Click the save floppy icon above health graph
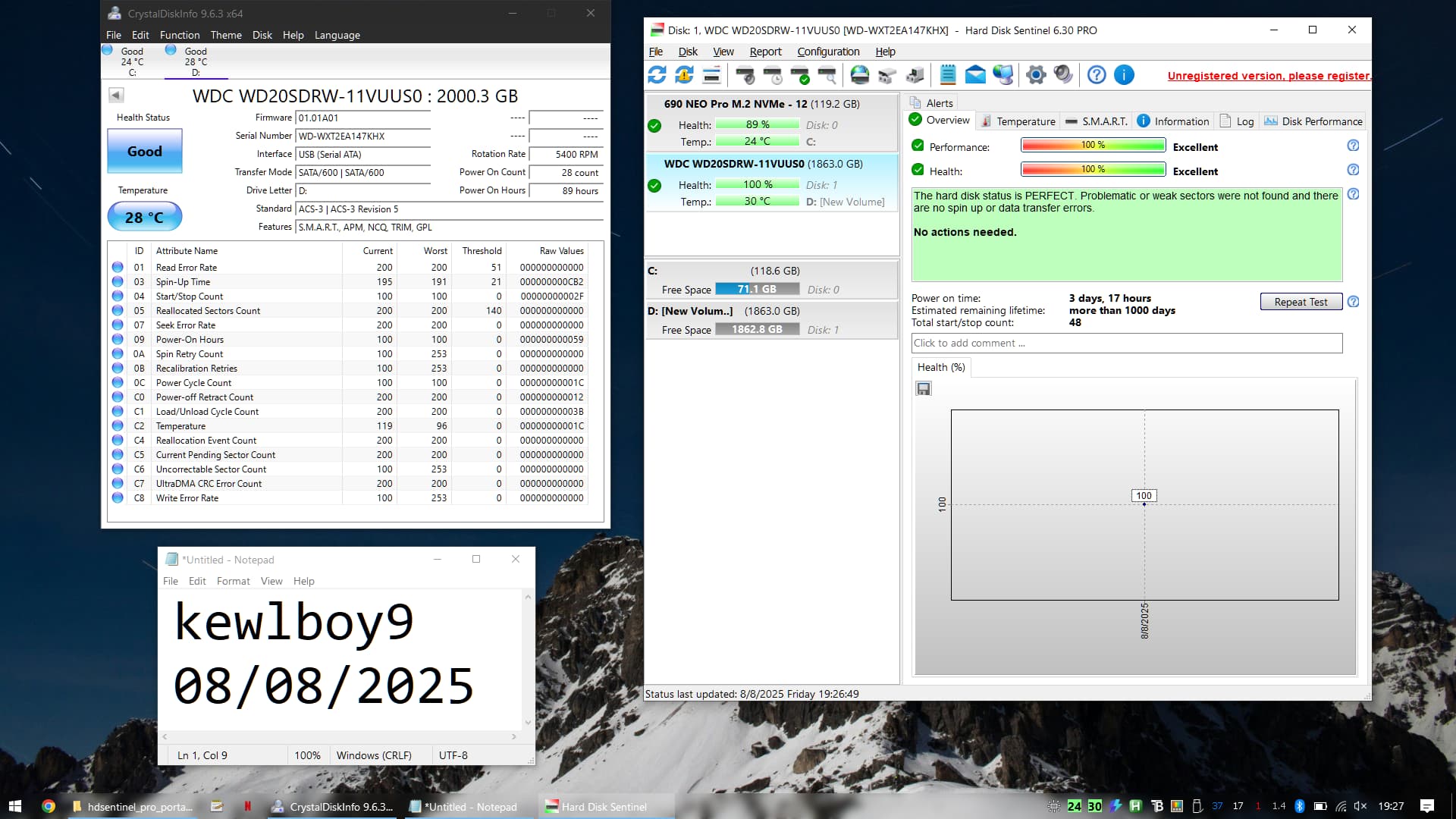Screen dimensions: 1456x819 924,389
